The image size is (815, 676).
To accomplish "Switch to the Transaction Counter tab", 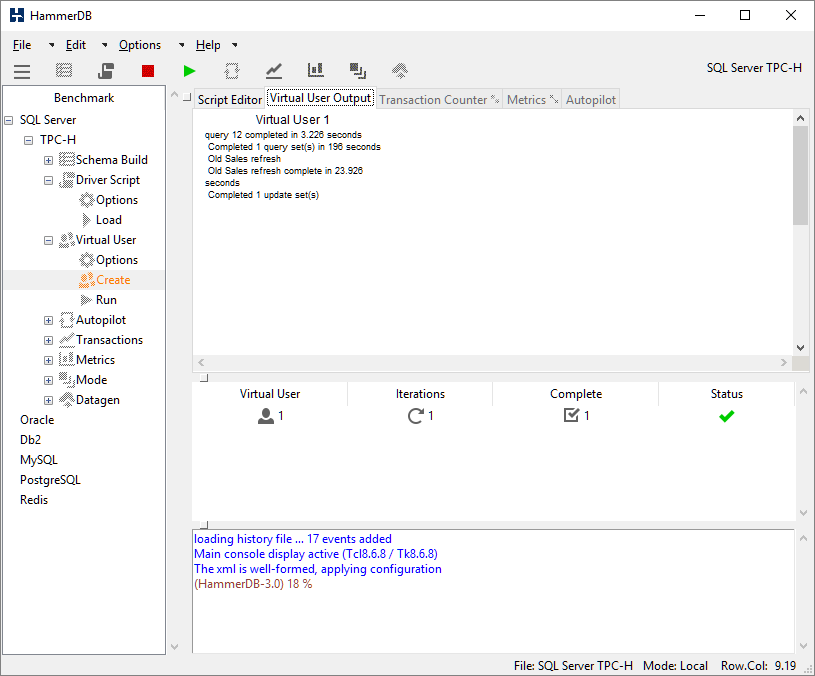I will tap(439, 99).
